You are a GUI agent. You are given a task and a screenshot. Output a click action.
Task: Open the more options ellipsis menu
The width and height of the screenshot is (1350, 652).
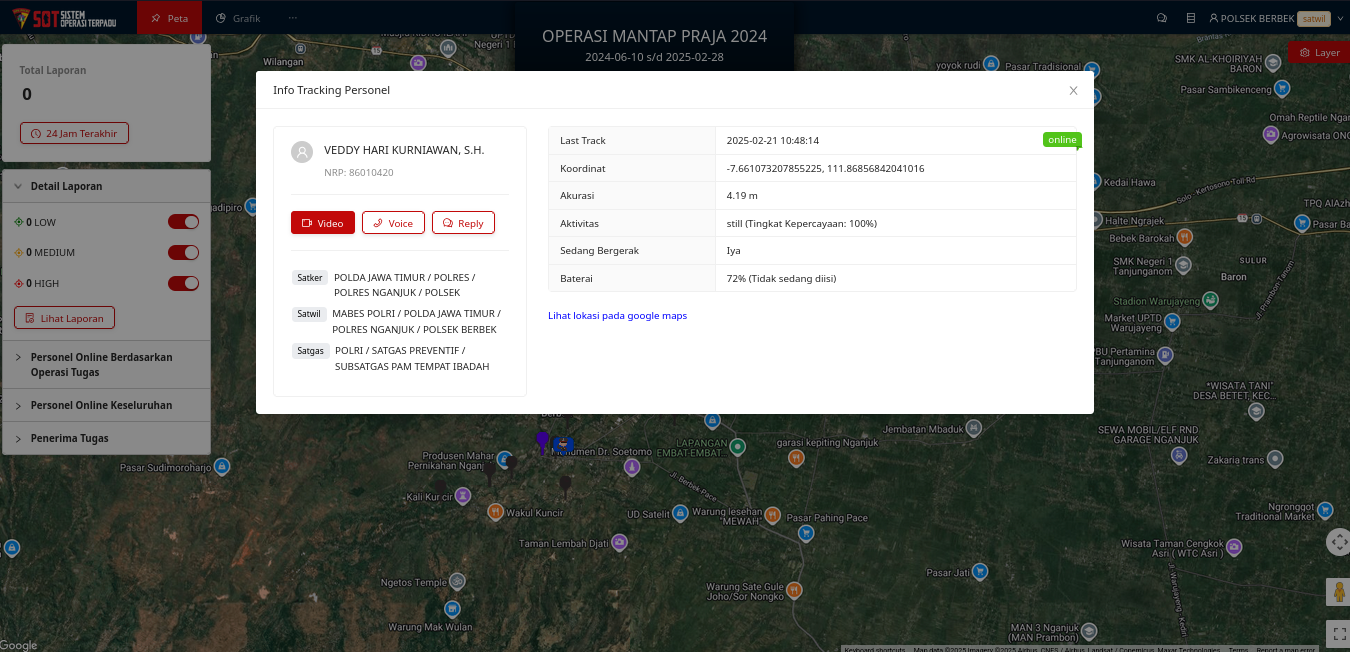pos(292,18)
